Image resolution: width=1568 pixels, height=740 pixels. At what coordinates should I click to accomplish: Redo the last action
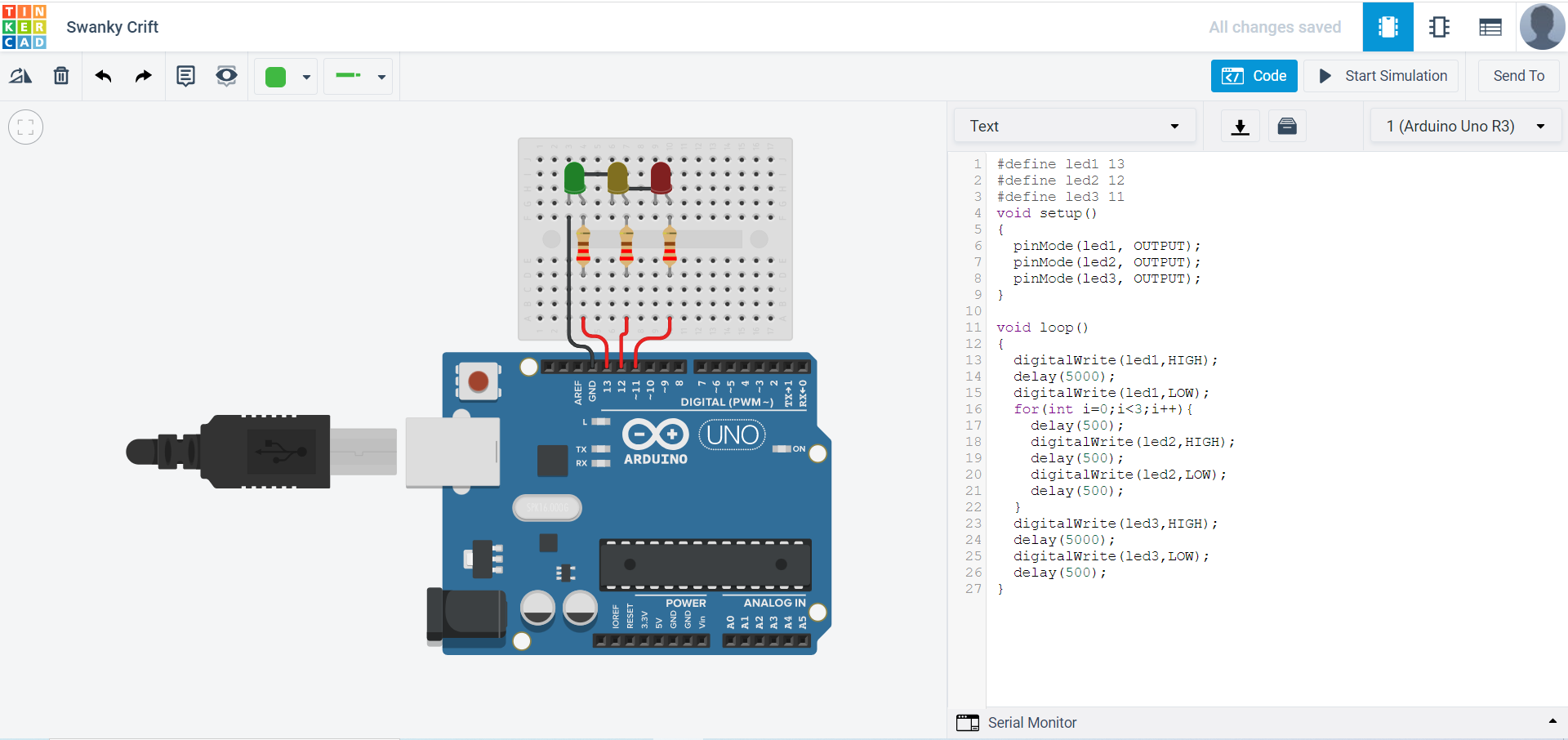143,75
